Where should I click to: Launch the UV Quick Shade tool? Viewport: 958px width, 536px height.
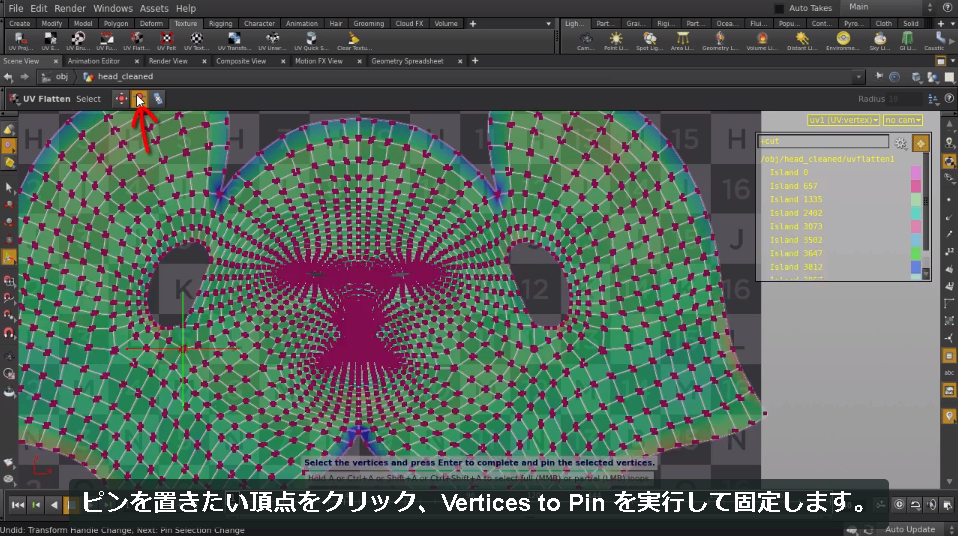tap(311, 41)
